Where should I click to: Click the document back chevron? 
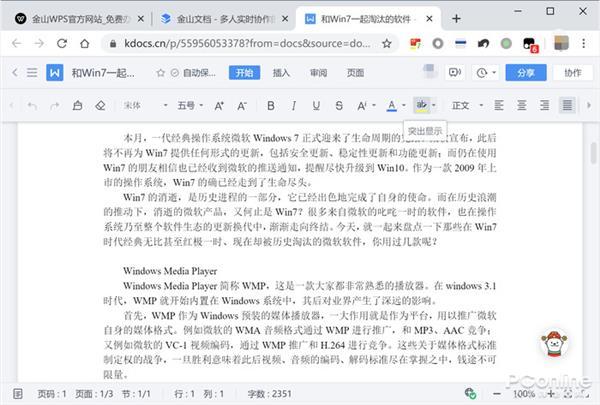[x=15, y=72]
